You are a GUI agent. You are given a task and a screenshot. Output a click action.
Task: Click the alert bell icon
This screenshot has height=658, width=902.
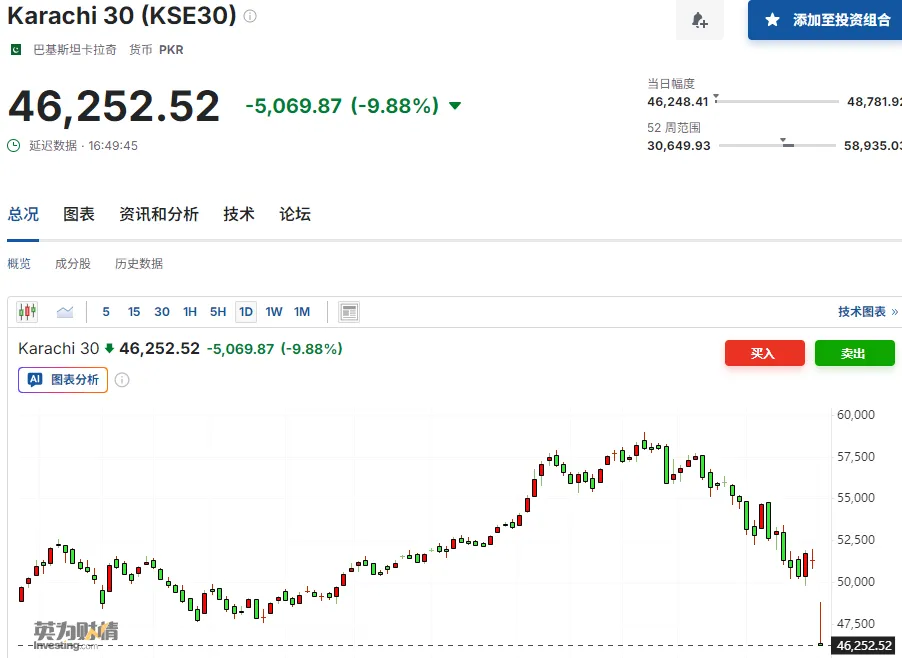pyautogui.click(x=699, y=20)
